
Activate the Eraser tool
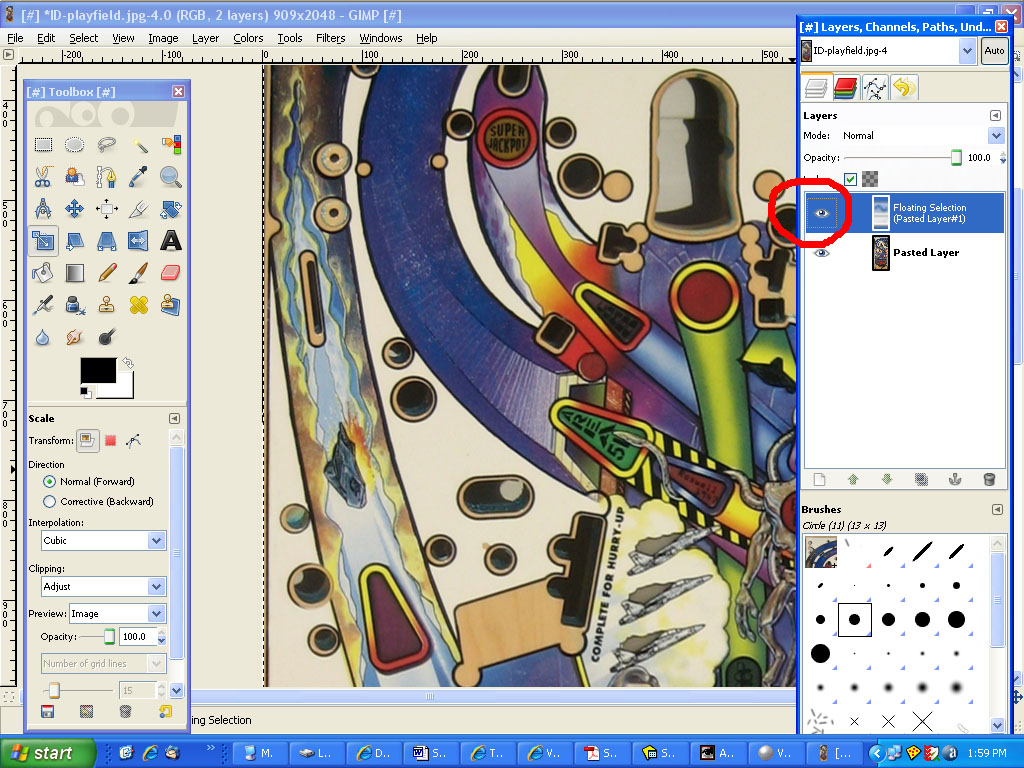point(171,272)
